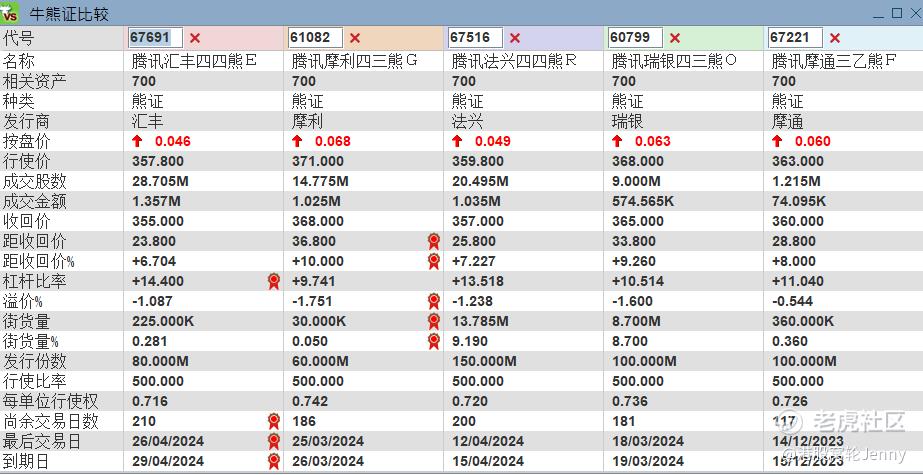Click award ribbon icon next to 30.000K
This screenshot has width=923, height=475.
coord(434,321)
